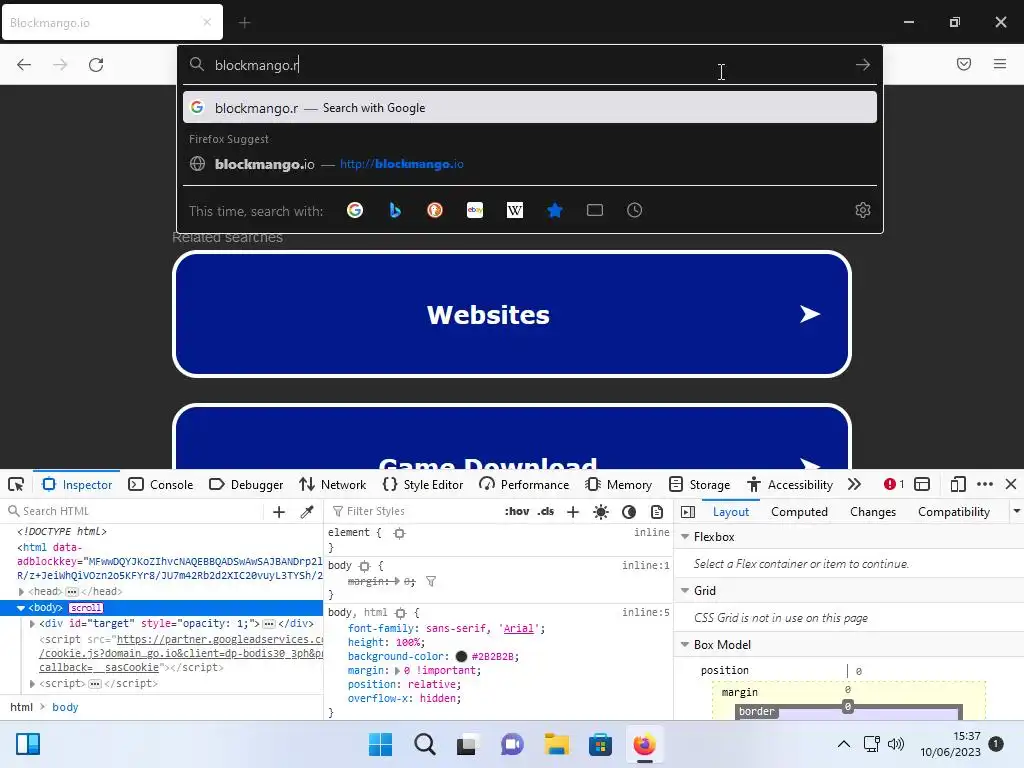Expand the head element node
The width and height of the screenshot is (1024, 768).
22,592
